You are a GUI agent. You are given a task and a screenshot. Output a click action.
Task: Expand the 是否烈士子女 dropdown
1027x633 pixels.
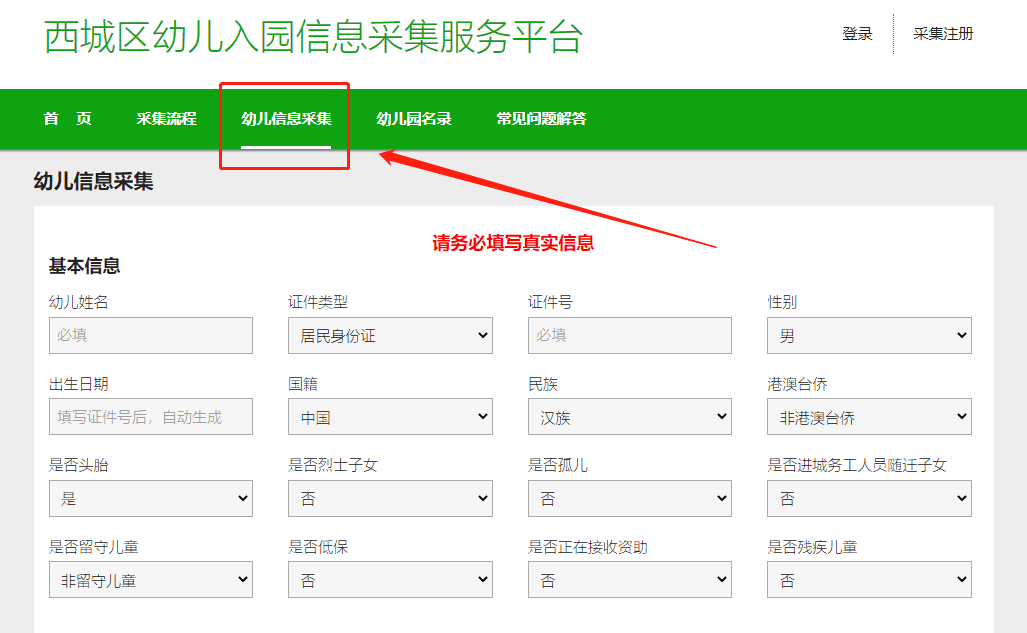point(390,498)
